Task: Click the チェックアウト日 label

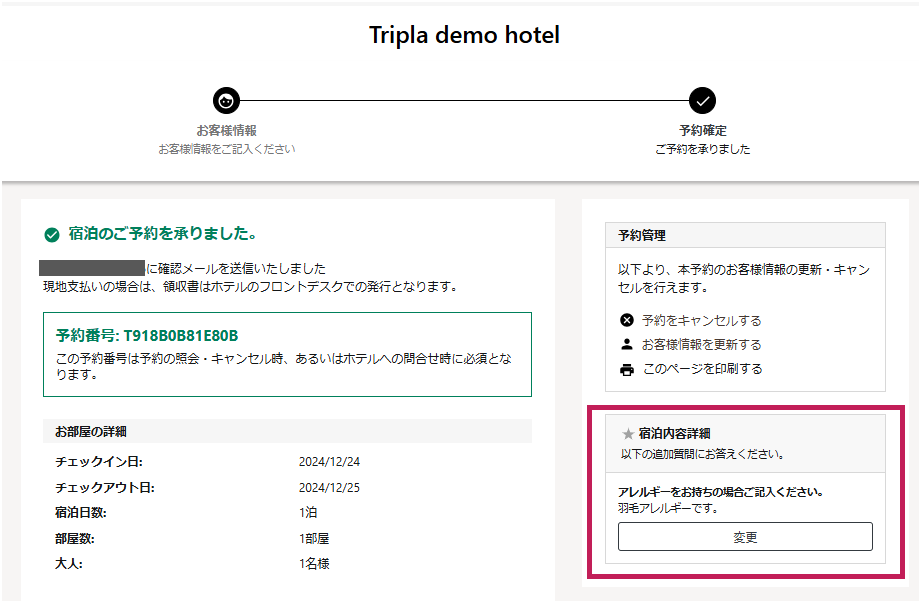Action: (105, 488)
